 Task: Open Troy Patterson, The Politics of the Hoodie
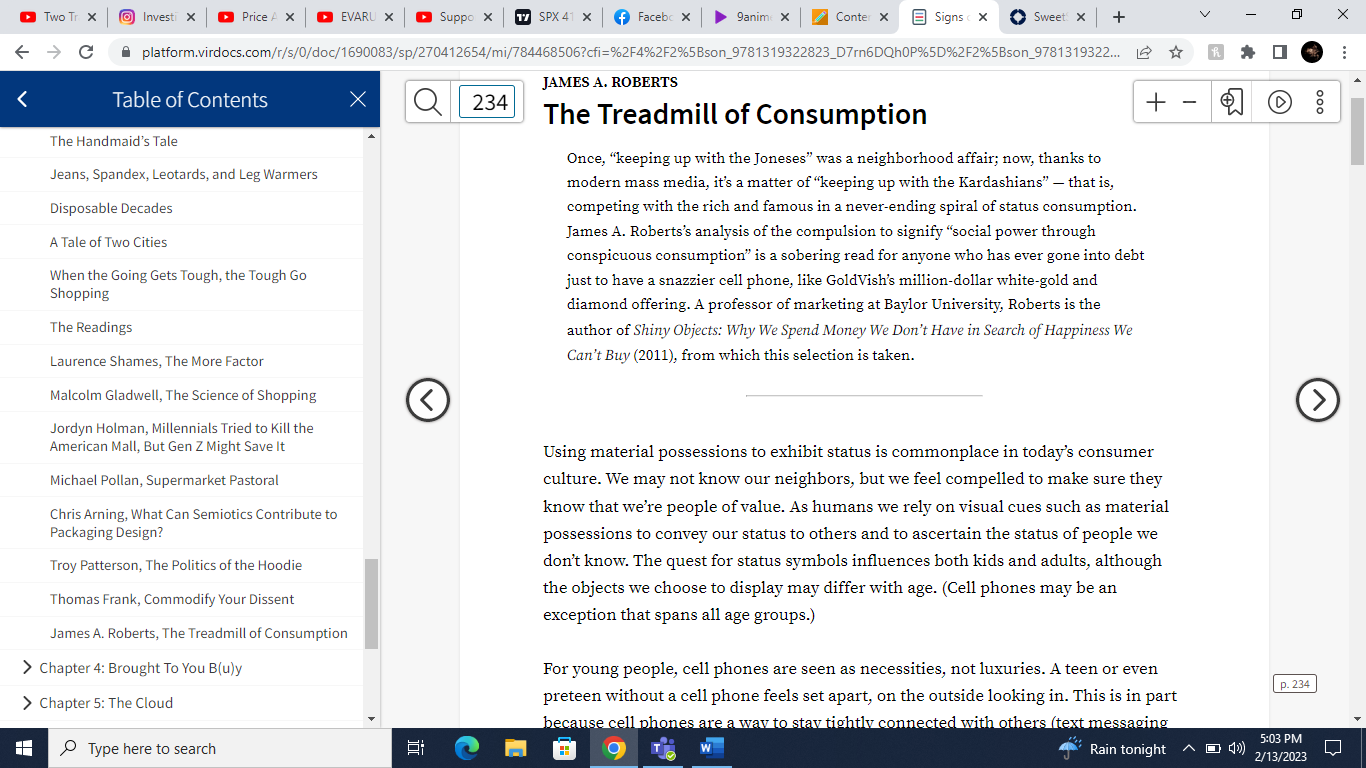click(176, 565)
